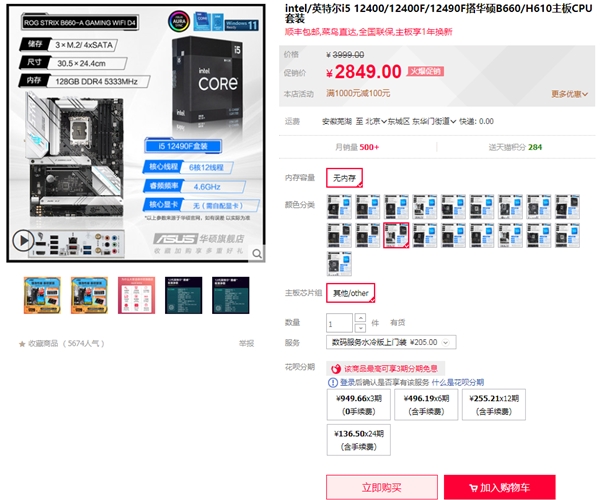Select the first product gallery thumbnail
600x500 pixels.
42,295
